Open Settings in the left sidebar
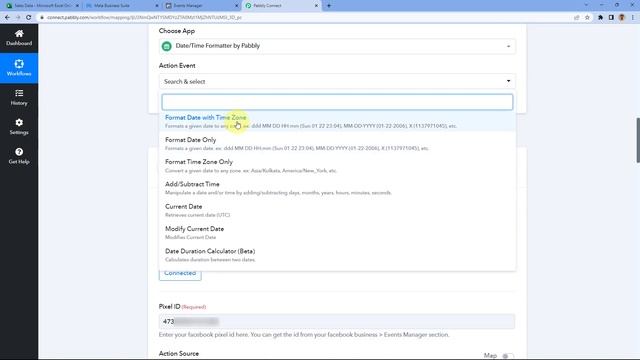The image size is (640, 360). pyautogui.click(x=19, y=127)
